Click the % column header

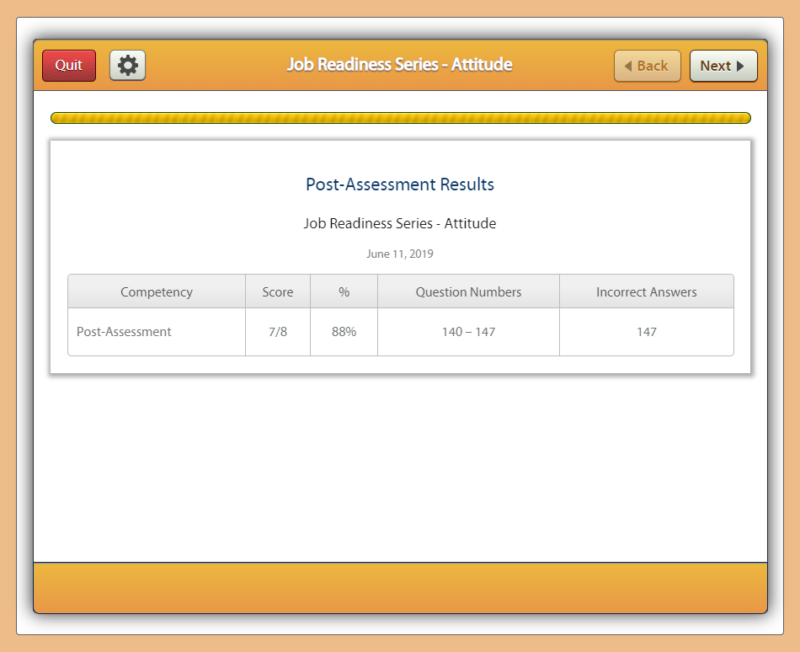click(344, 292)
